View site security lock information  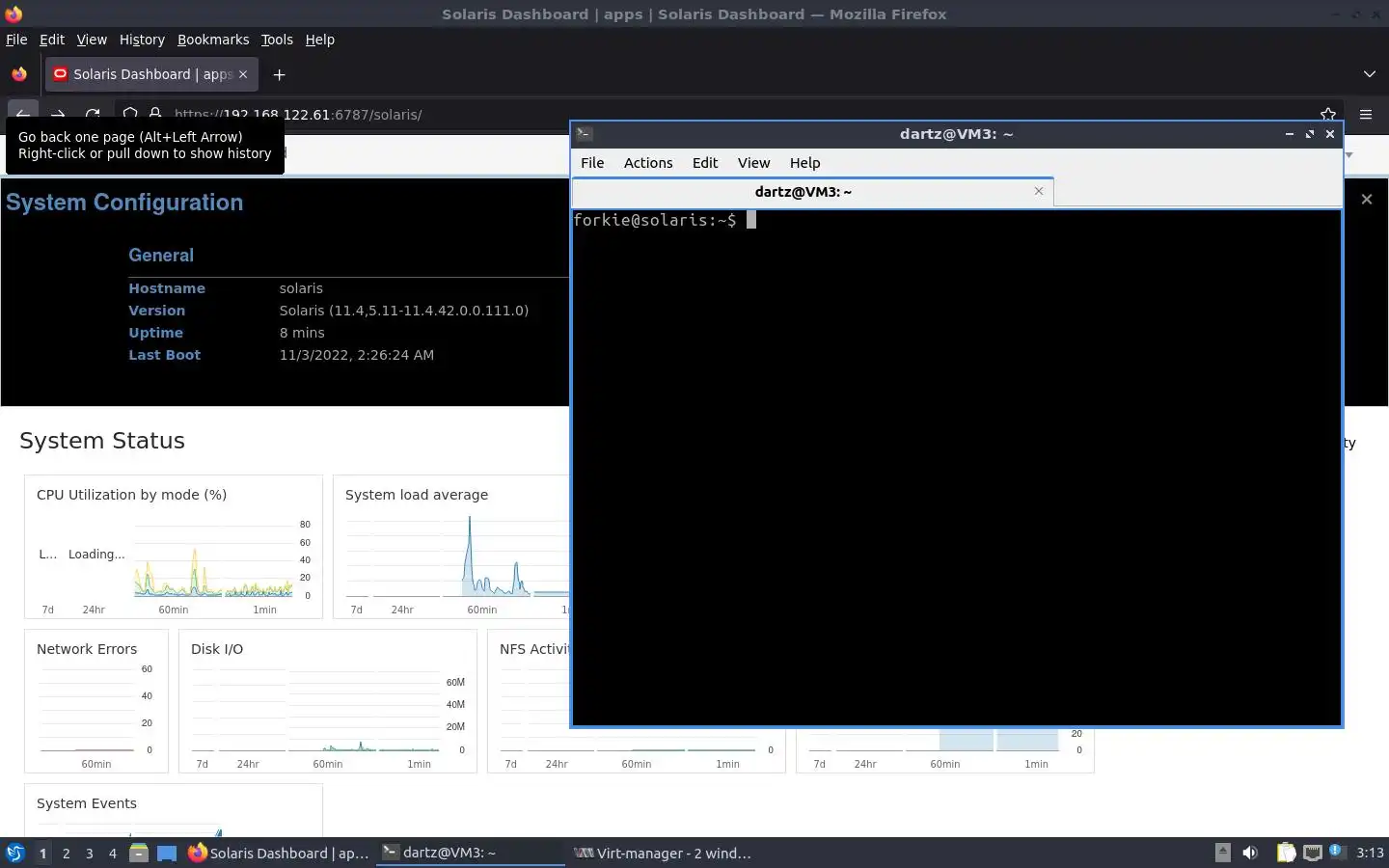154,114
